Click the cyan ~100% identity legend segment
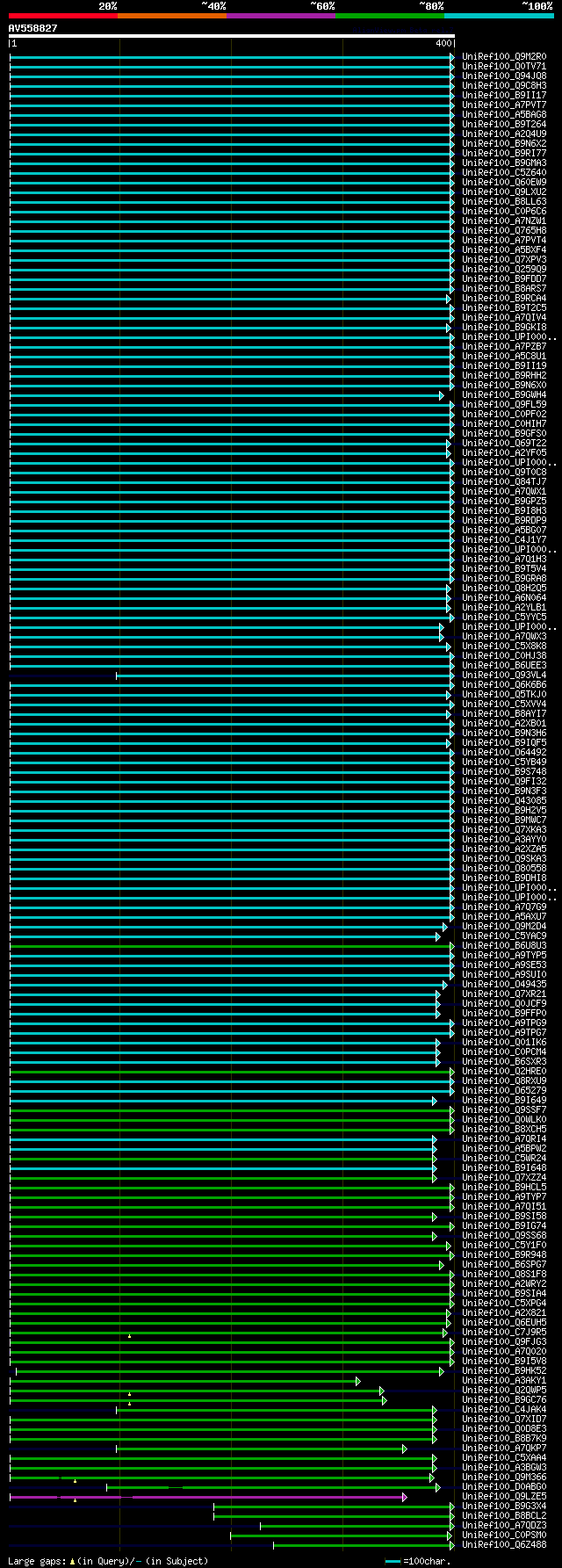This screenshot has height=1568, width=562. click(499, 15)
